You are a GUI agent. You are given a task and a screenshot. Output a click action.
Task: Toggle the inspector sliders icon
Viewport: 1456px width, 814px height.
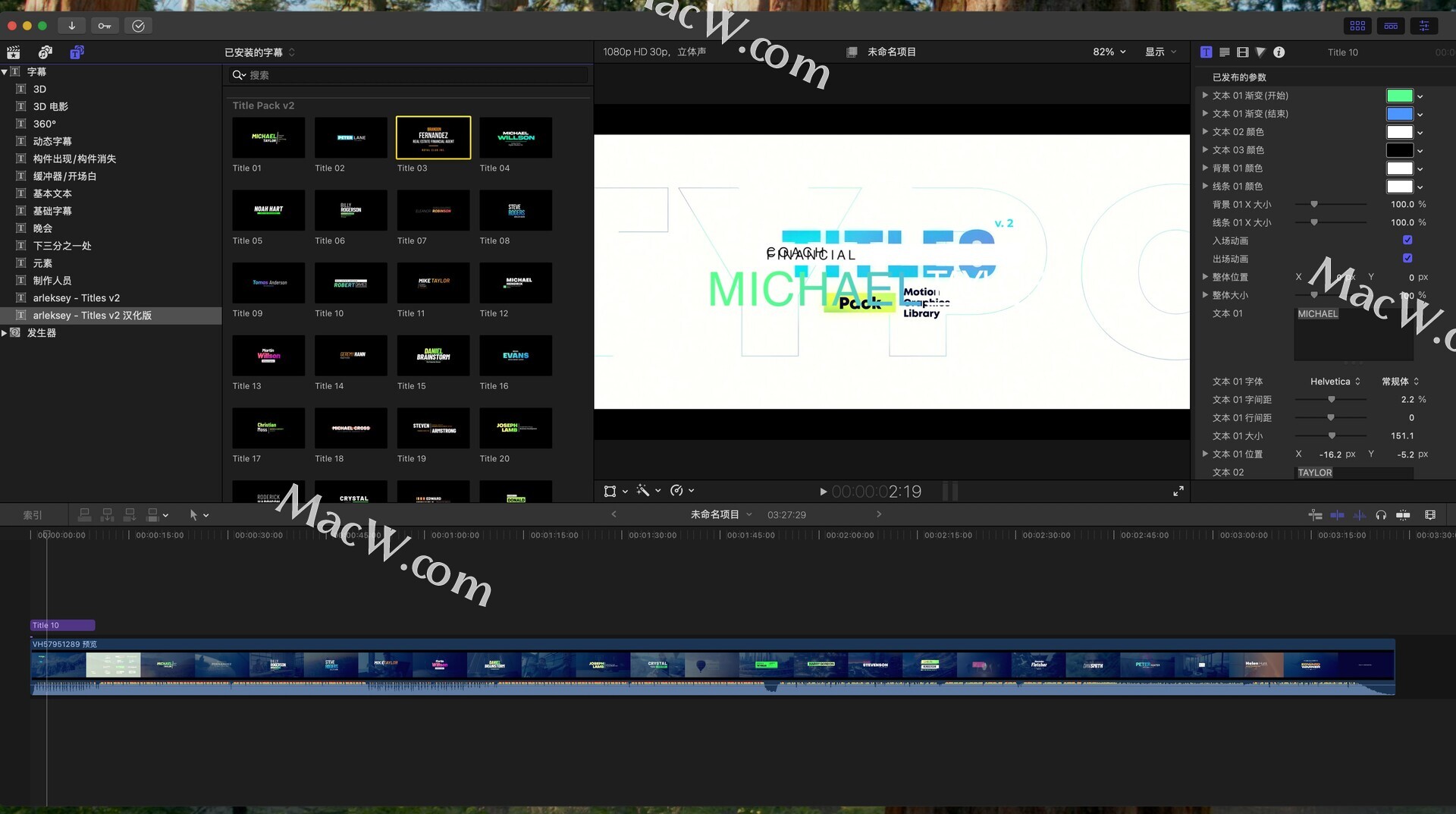pyautogui.click(x=1424, y=26)
